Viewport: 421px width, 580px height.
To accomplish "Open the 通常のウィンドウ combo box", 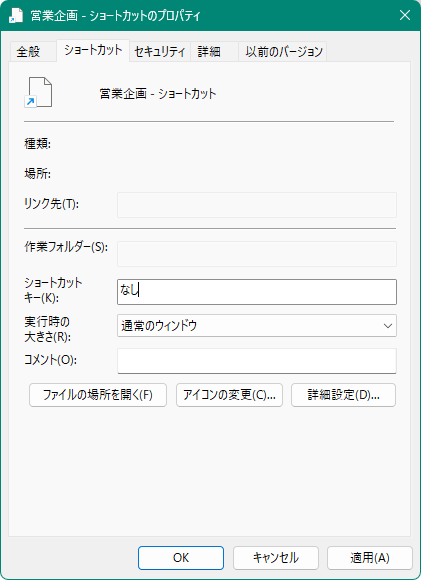I will tap(257, 326).
